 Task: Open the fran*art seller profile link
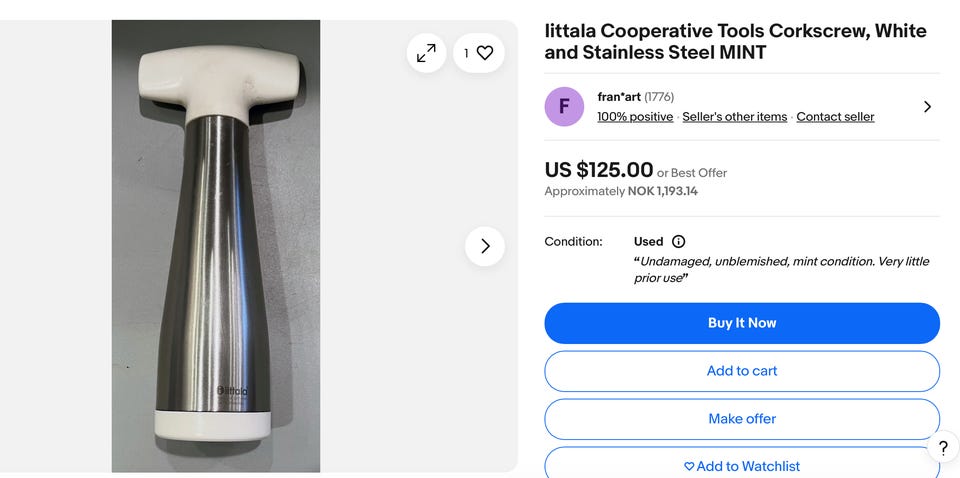(x=618, y=97)
